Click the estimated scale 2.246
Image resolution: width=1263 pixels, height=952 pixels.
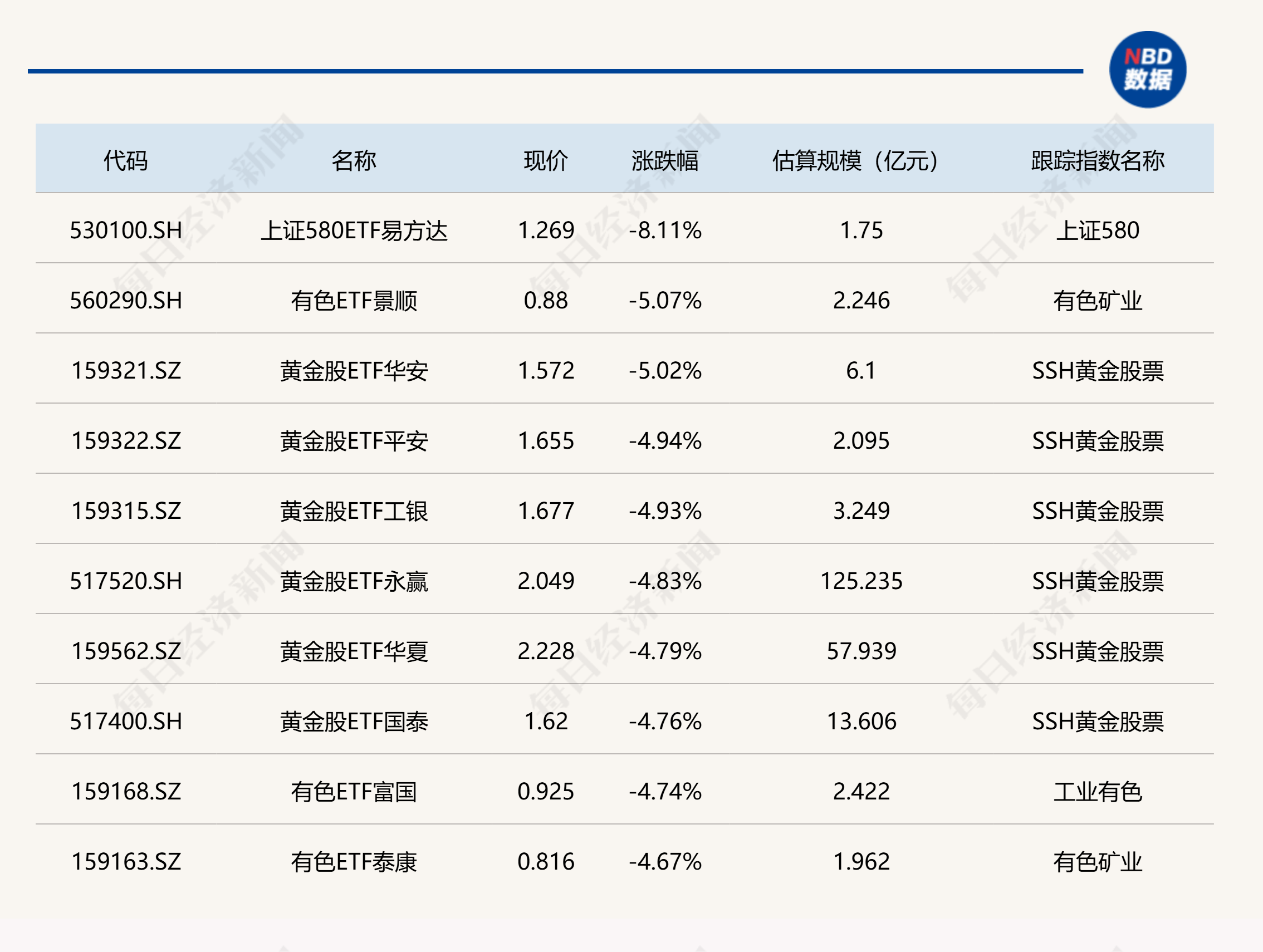[x=861, y=301]
